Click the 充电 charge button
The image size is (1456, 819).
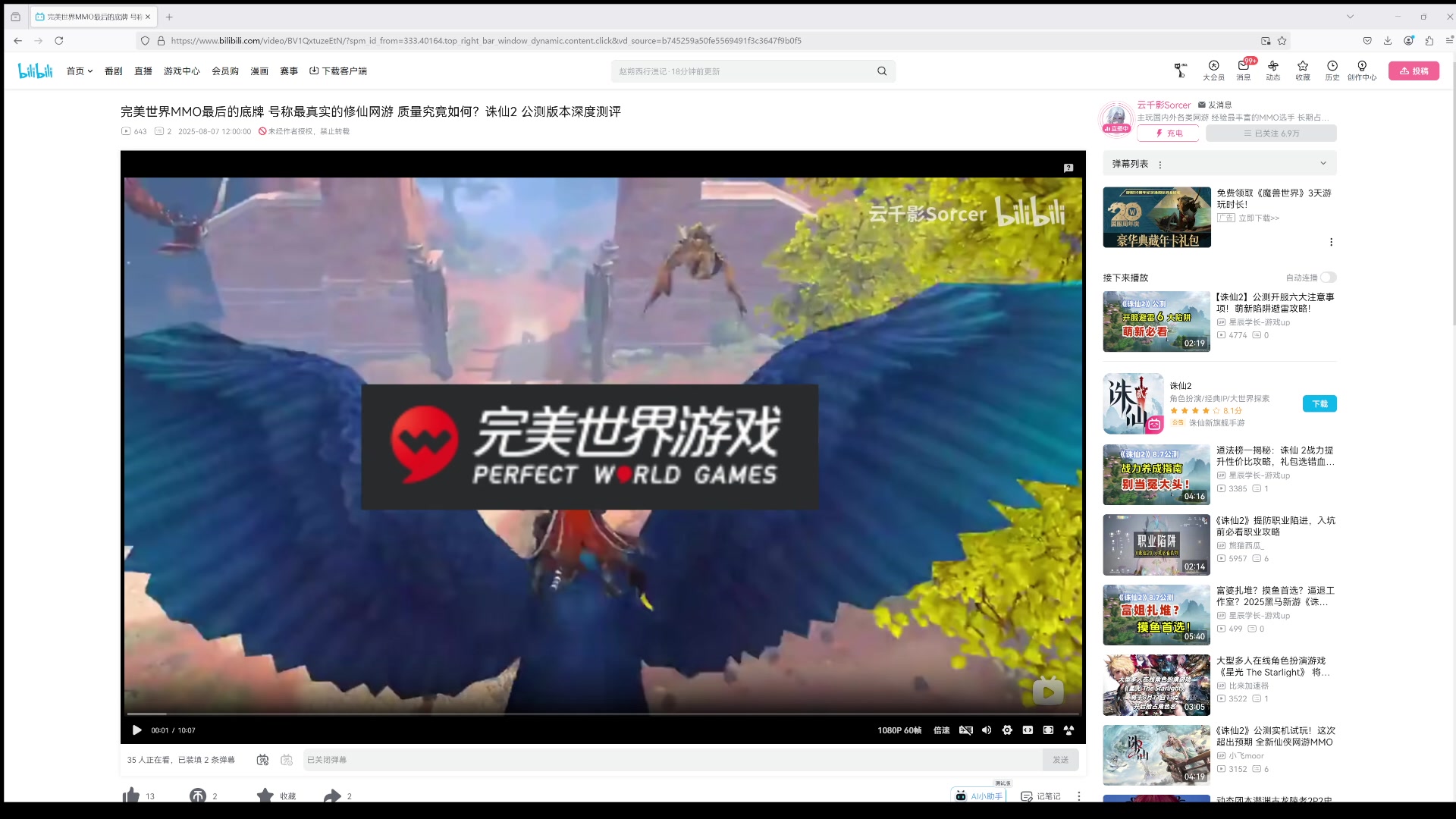click(1168, 133)
